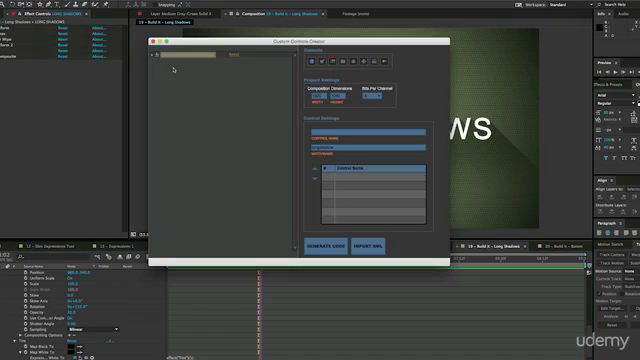Select the Pen tool in the top toolbar

48,4
